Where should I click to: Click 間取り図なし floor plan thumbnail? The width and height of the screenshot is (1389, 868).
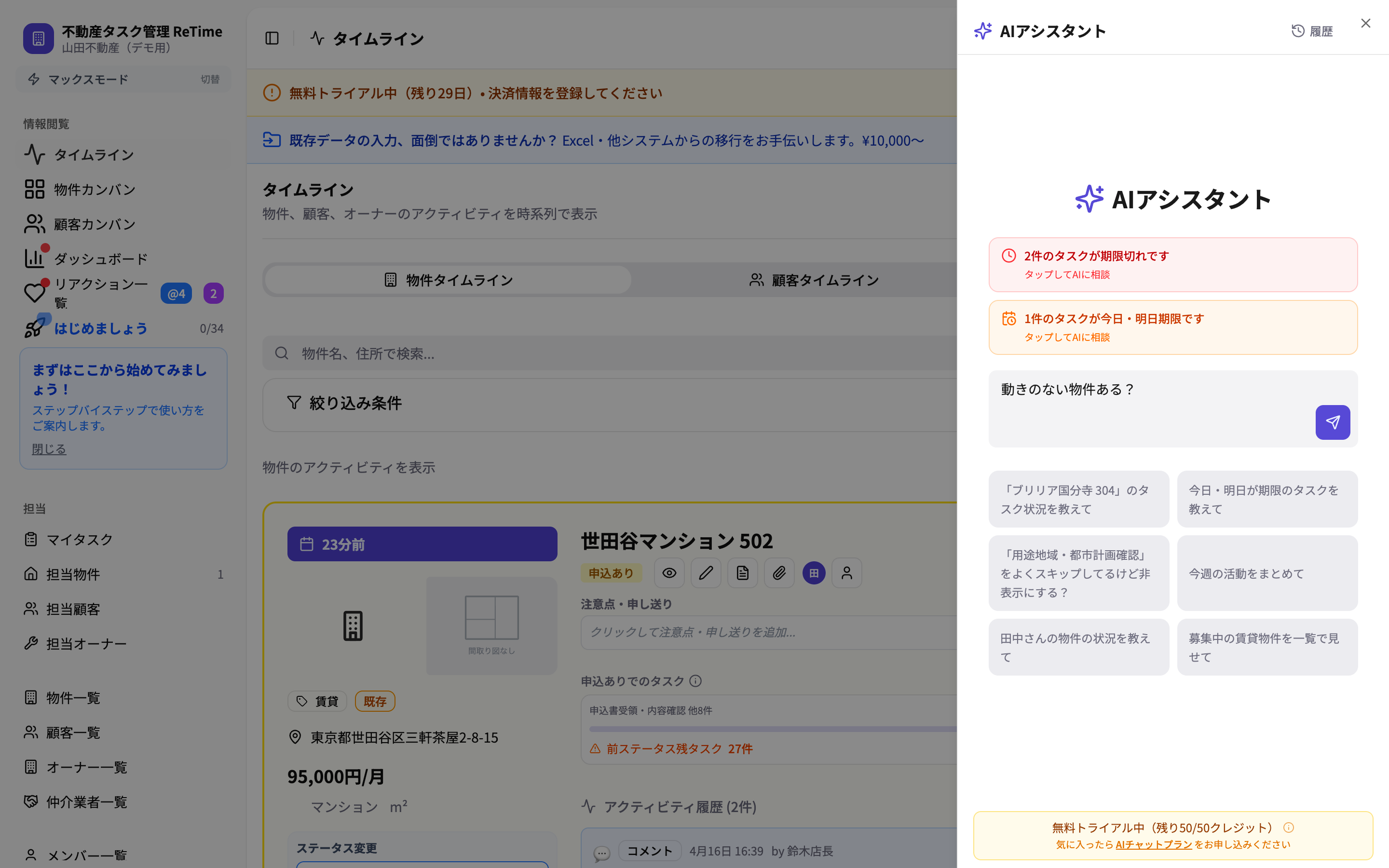(491, 626)
